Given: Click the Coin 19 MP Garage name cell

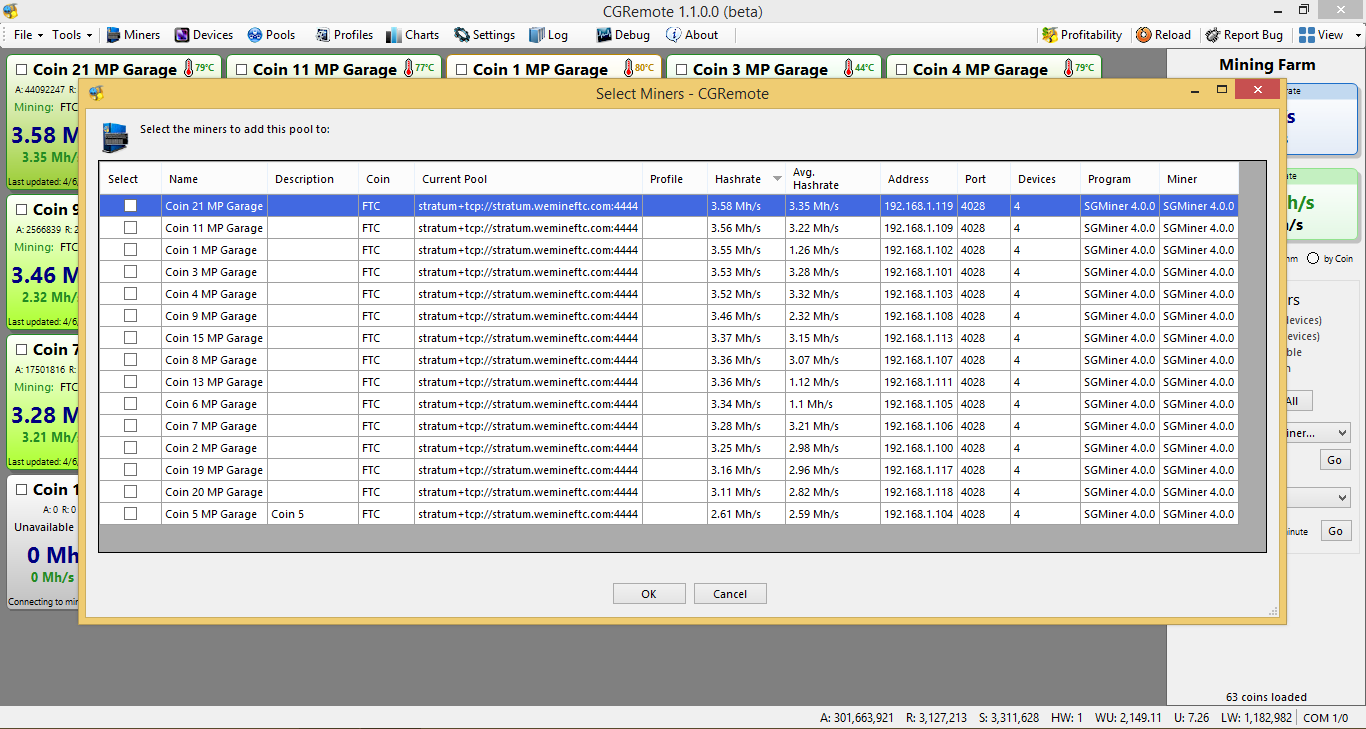Looking at the screenshot, I should 214,470.
